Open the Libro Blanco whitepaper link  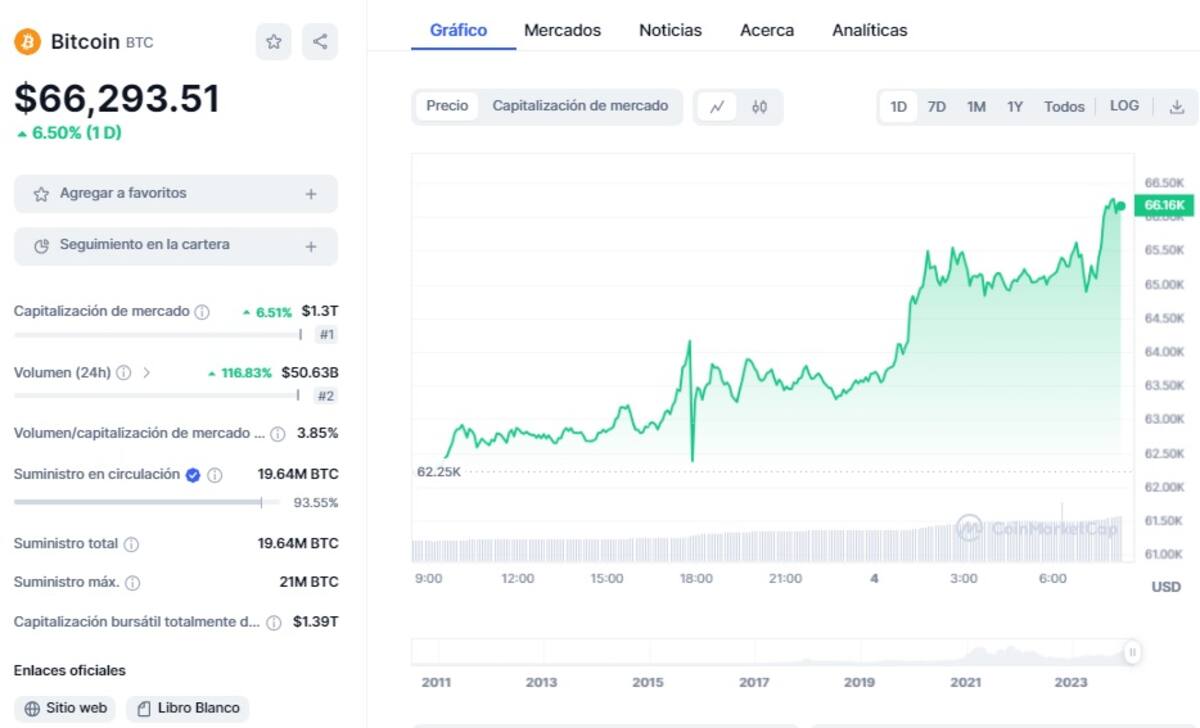pos(187,708)
